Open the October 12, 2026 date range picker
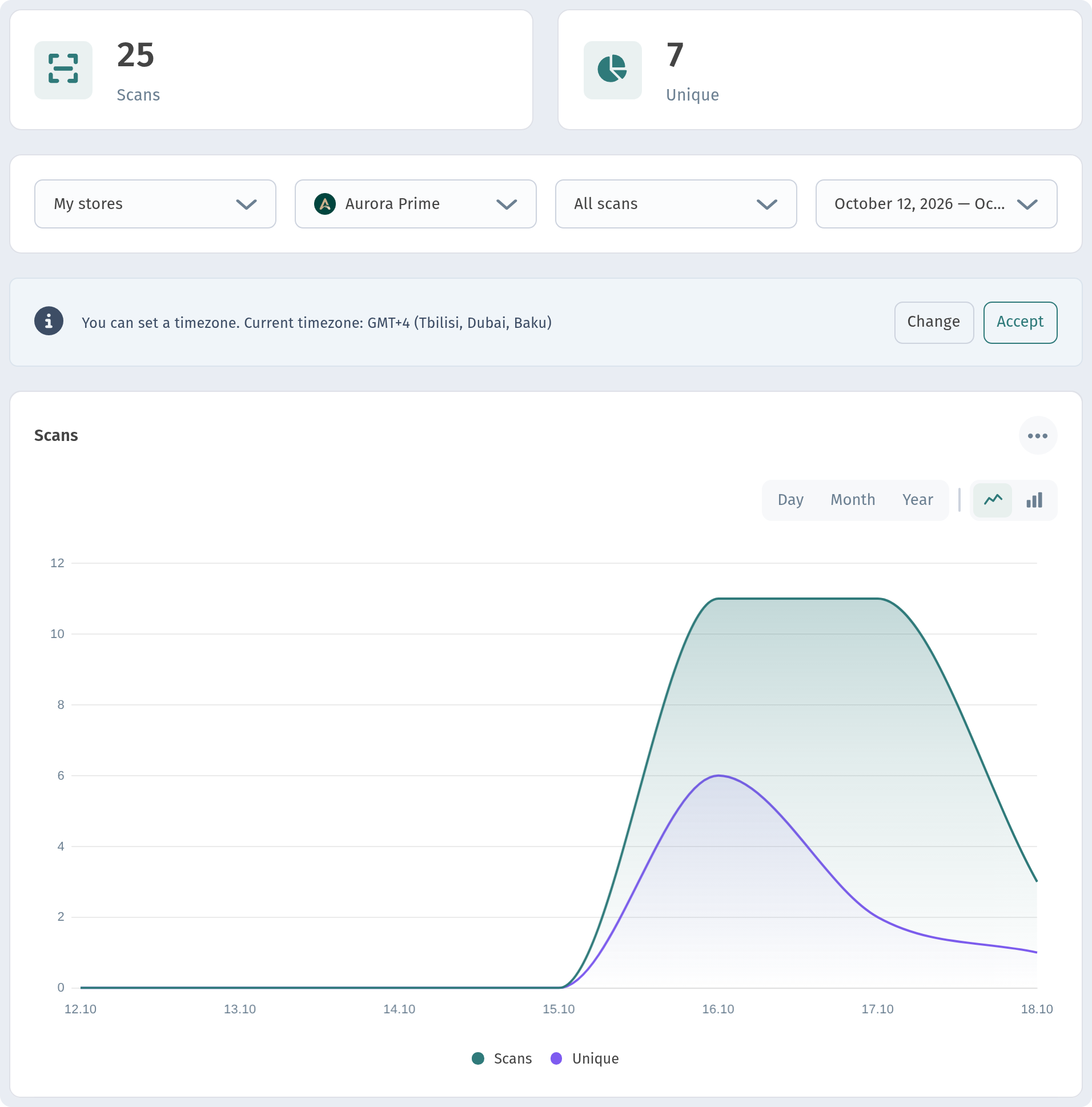 point(936,204)
